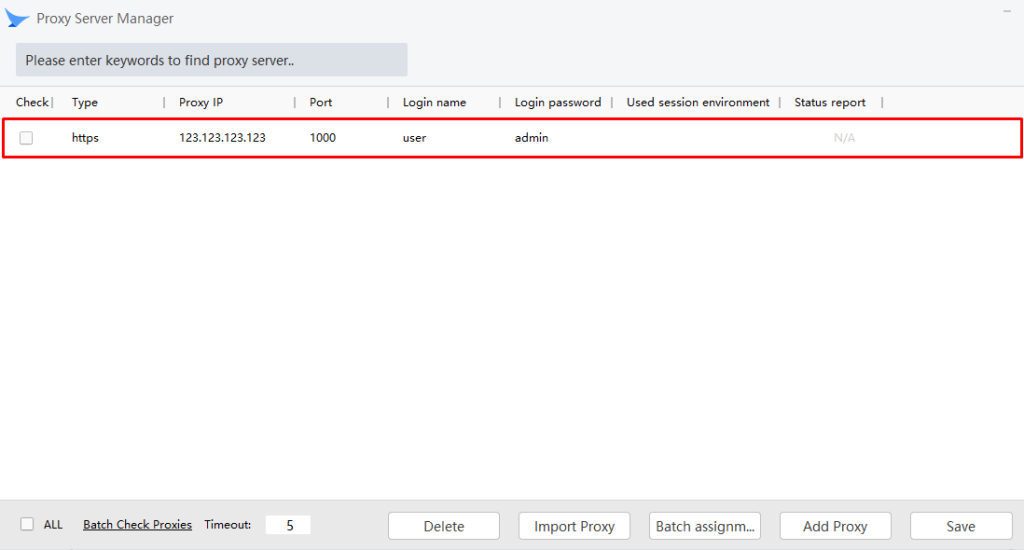Click the Login name column header
The width and height of the screenshot is (1024, 550).
[x=434, y=102]
